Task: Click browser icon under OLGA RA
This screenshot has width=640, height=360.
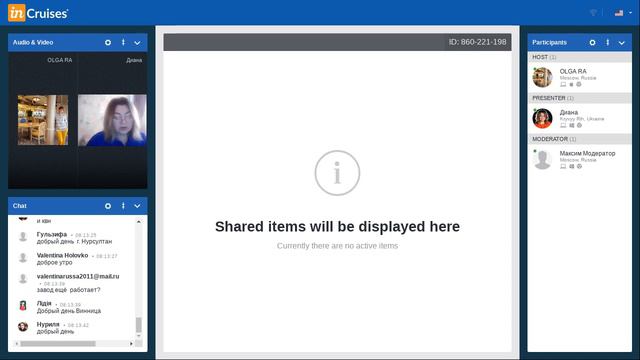Action: coord(579,84)
